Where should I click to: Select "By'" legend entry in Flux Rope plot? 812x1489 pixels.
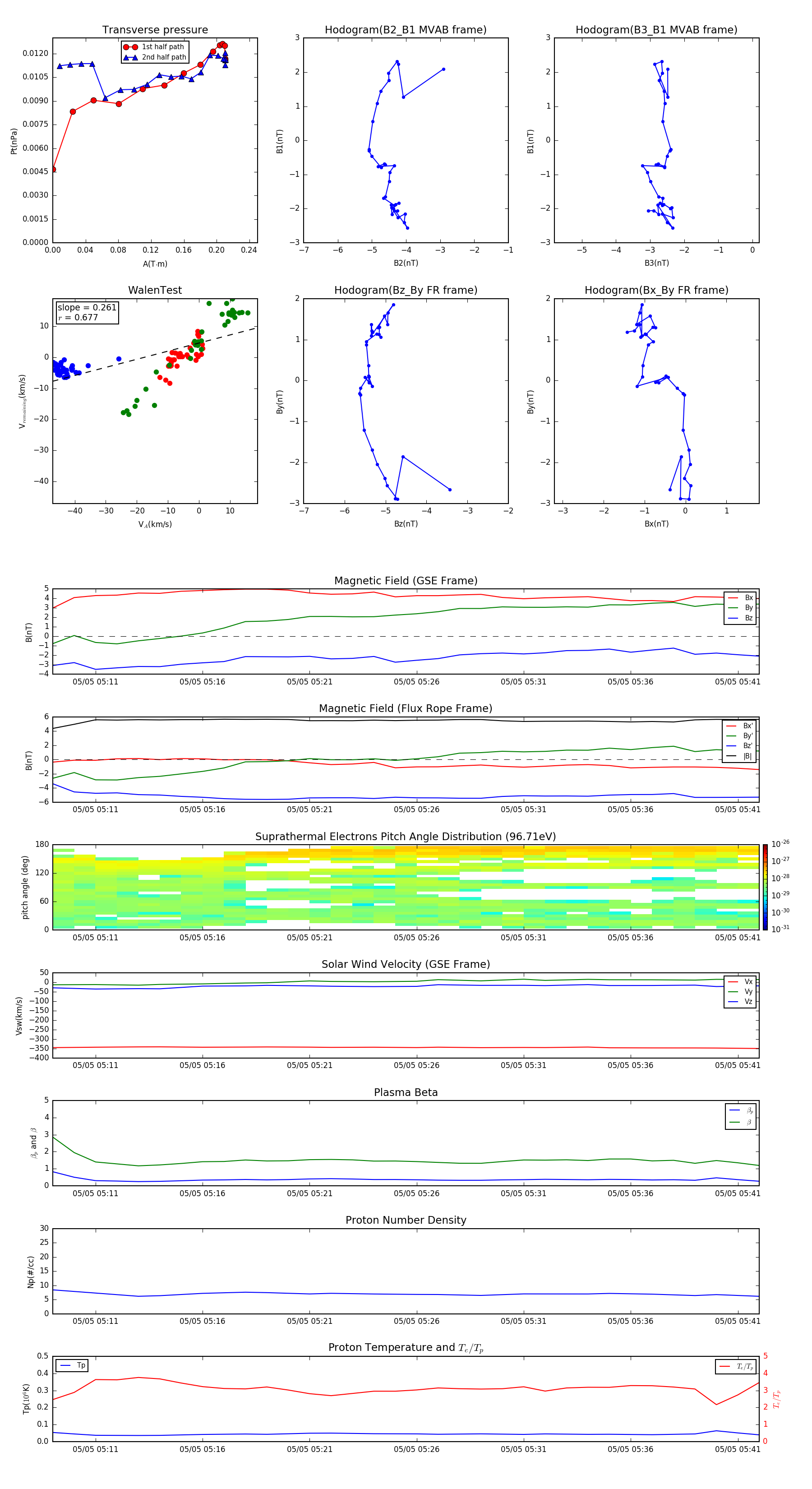tap(740, 736)
